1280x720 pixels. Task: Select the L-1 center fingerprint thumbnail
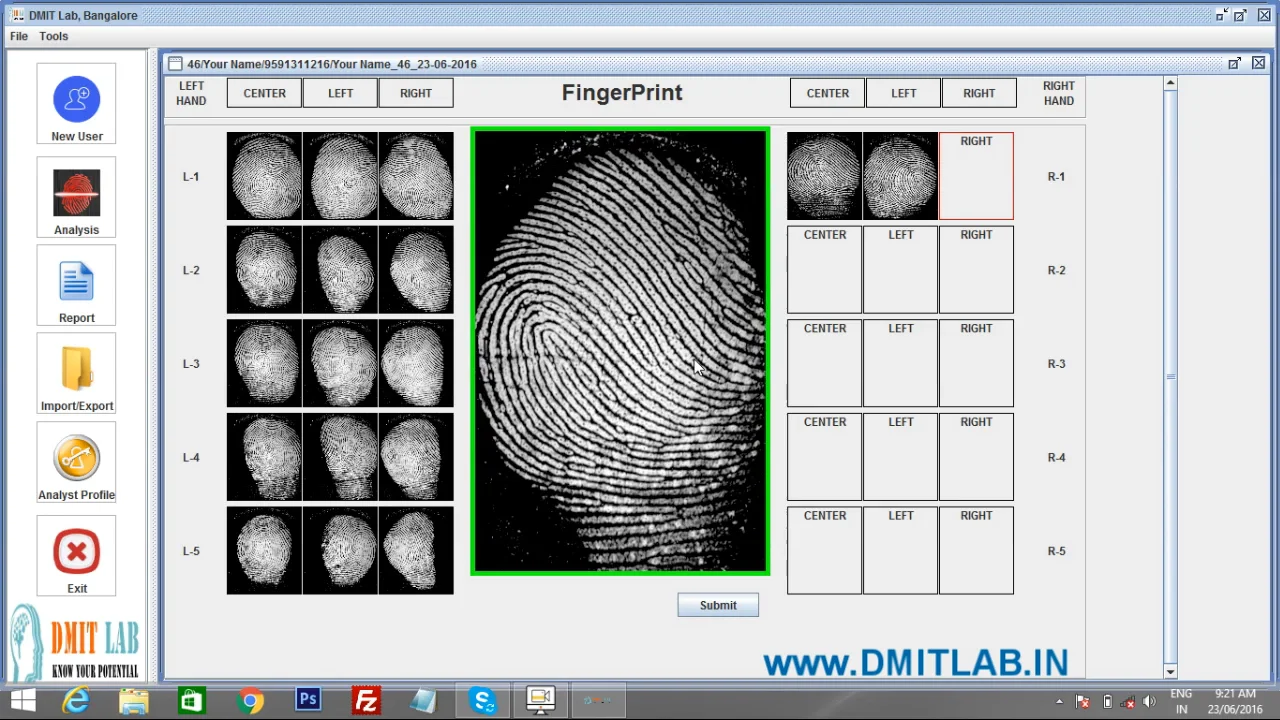(264, 176)
